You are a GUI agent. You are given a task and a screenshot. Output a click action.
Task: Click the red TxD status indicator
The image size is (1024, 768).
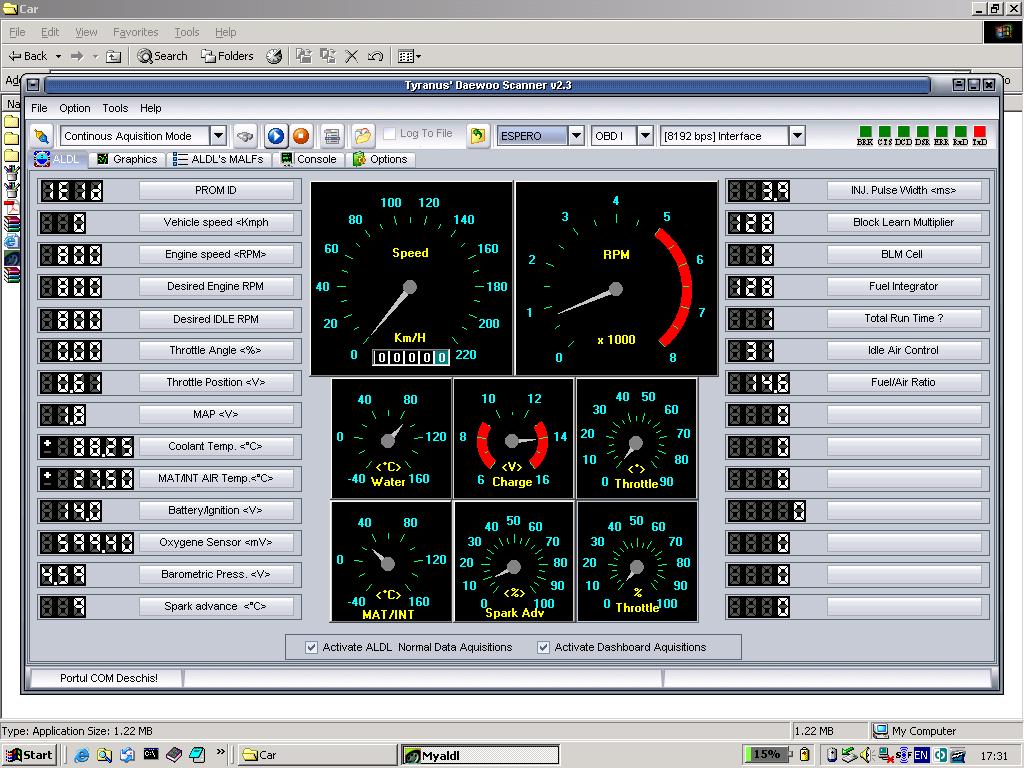point(980,132)
